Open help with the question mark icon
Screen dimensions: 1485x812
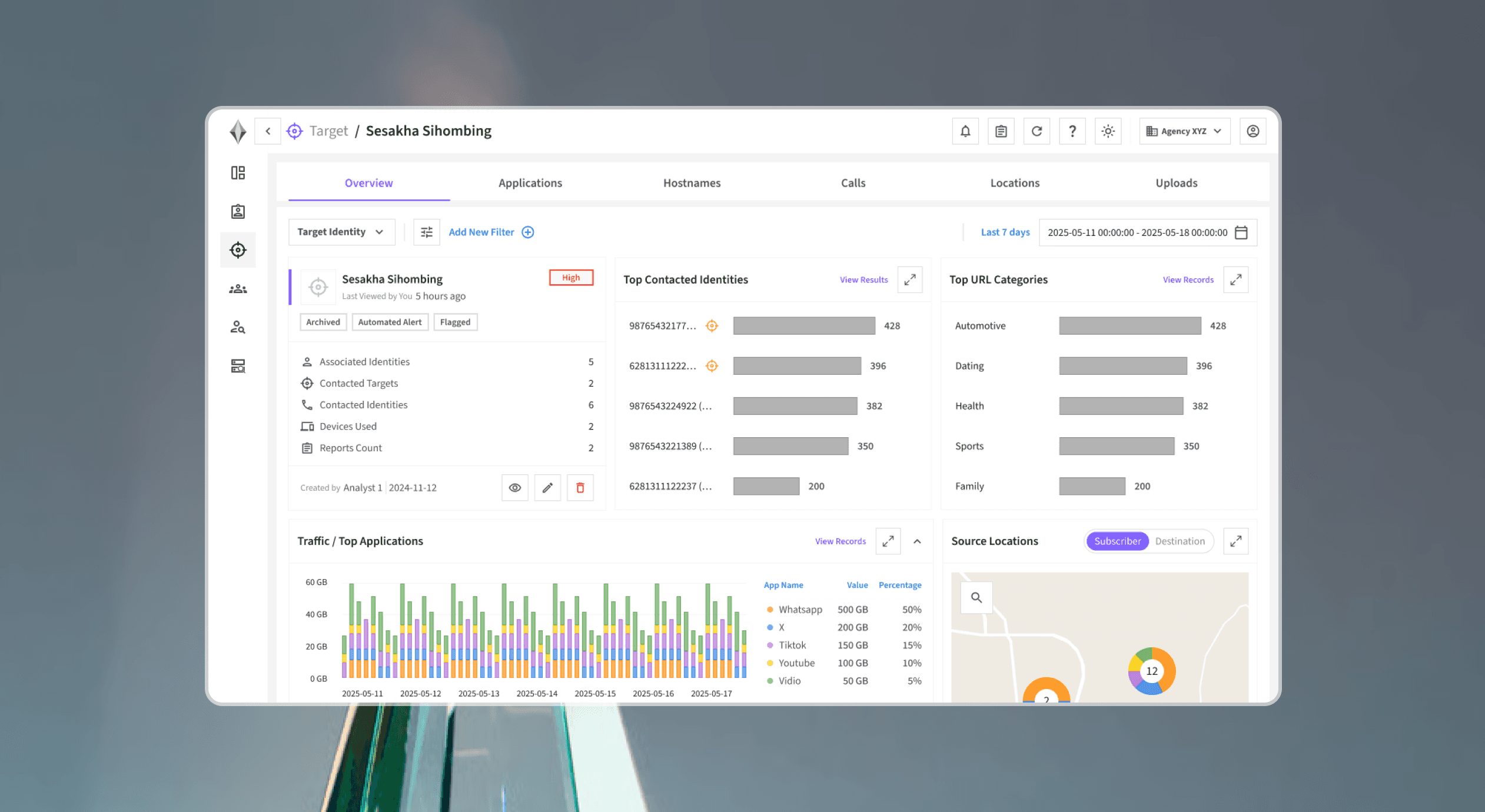coord(1072,131)
